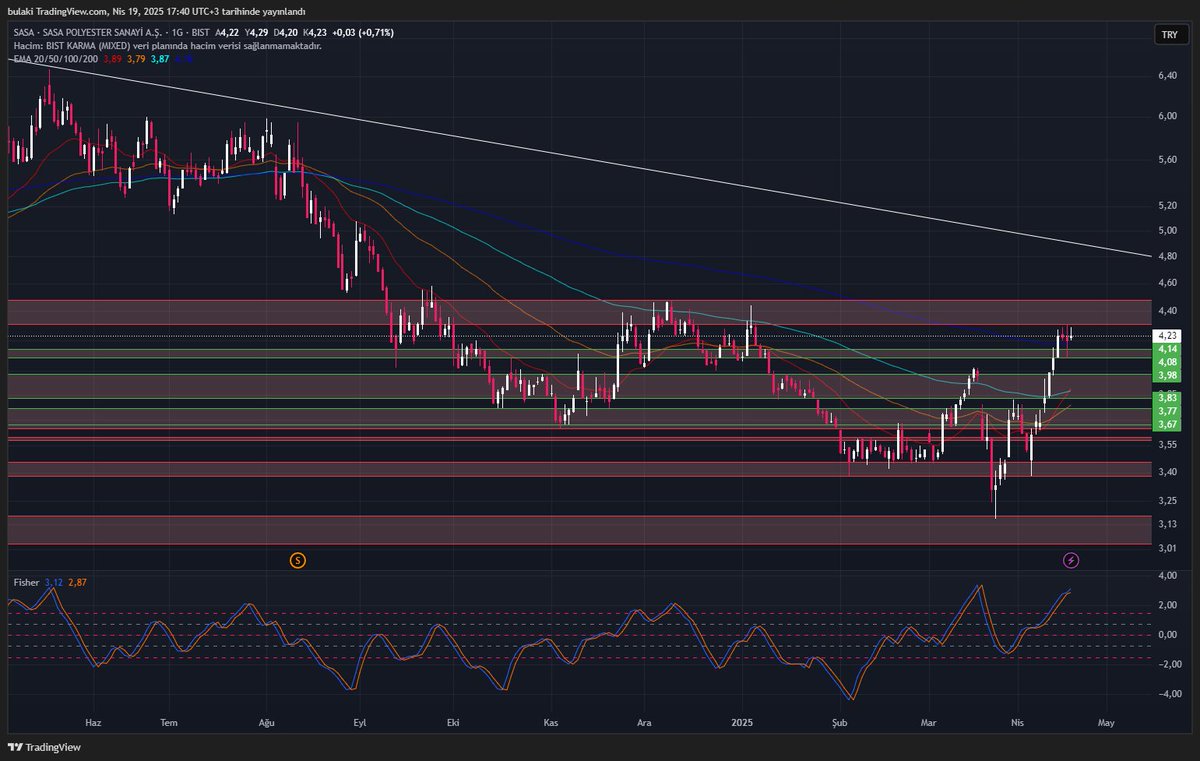1200x761 pixels.
Task: Click the May month label on time axis
Action: pyautogui.click(x=1105, y=721)
